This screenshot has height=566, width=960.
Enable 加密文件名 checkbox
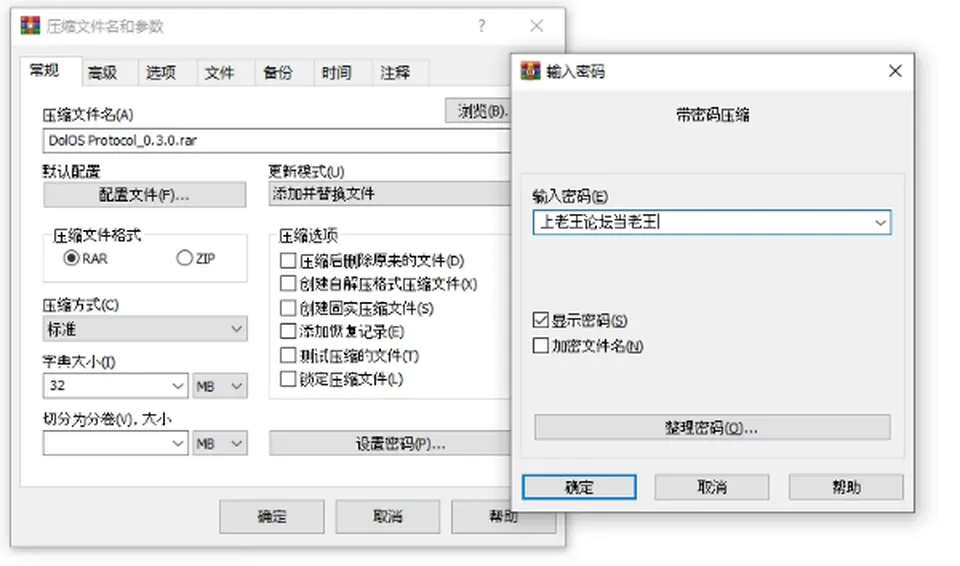540,345
